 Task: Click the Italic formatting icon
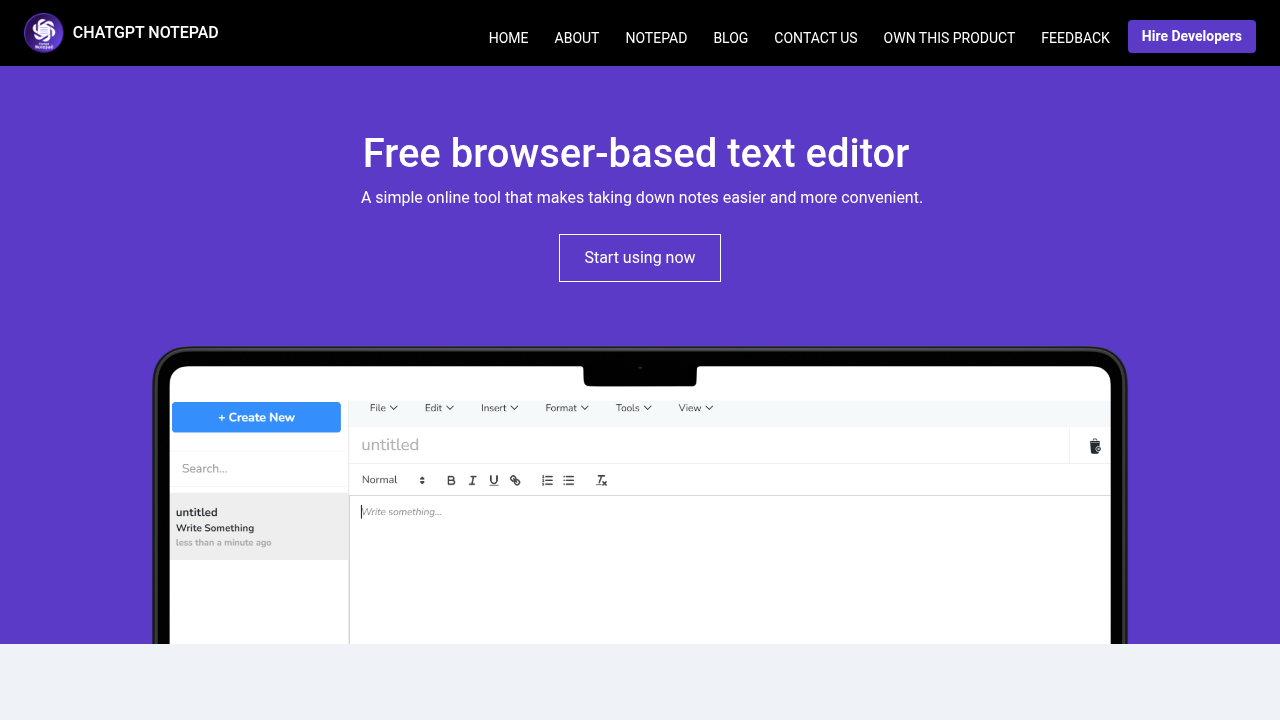pyautogui.click(x=473, y=480)
